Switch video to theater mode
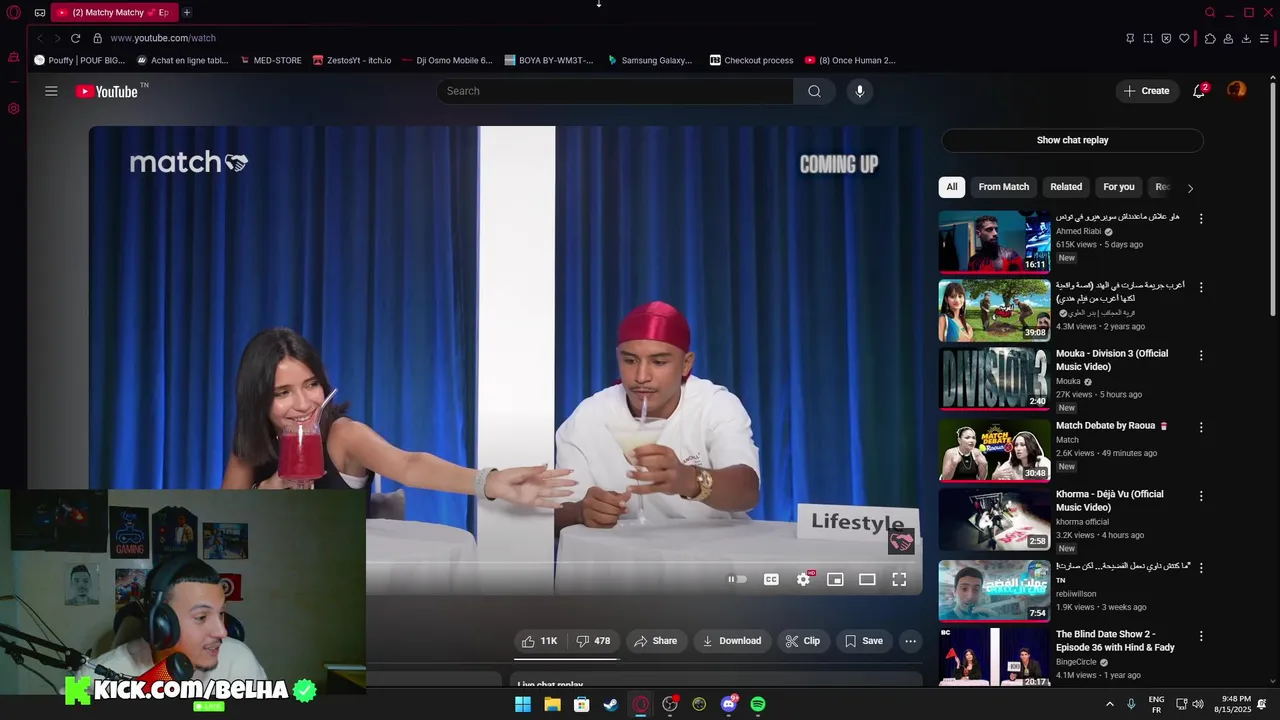The width and height of the screenshot is (1280, 720). click(x=867, y=579)
